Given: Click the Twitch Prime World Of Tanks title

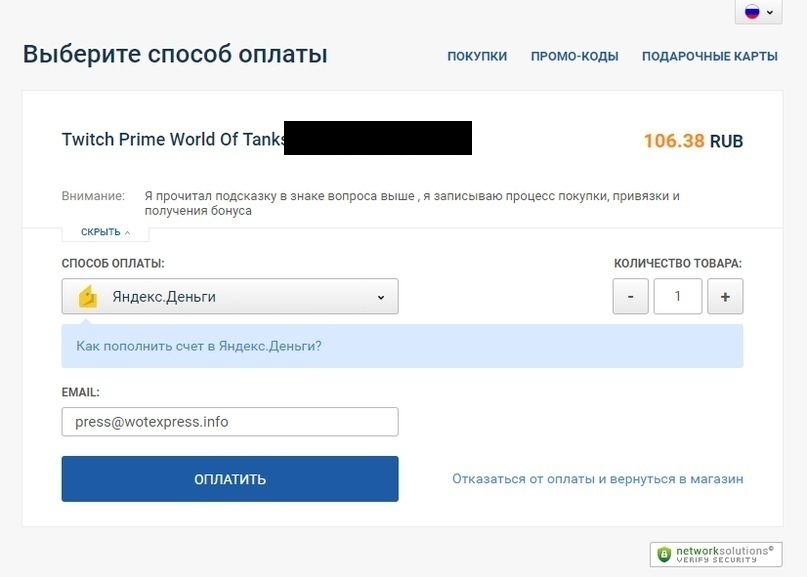Looking at the screenshot, I should (172, 140).
